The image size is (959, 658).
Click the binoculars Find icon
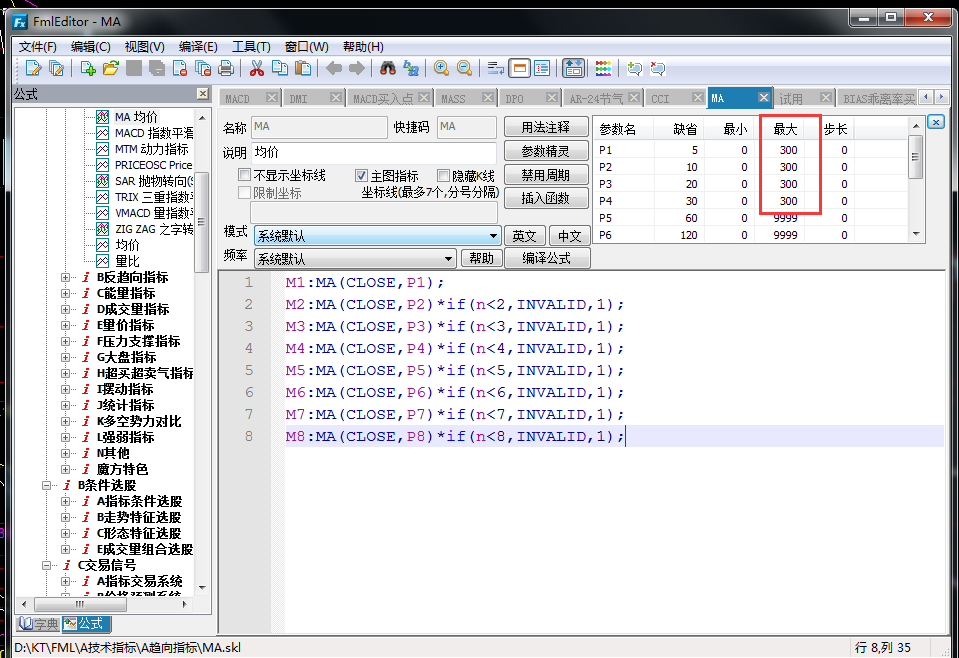coord(387,68)
